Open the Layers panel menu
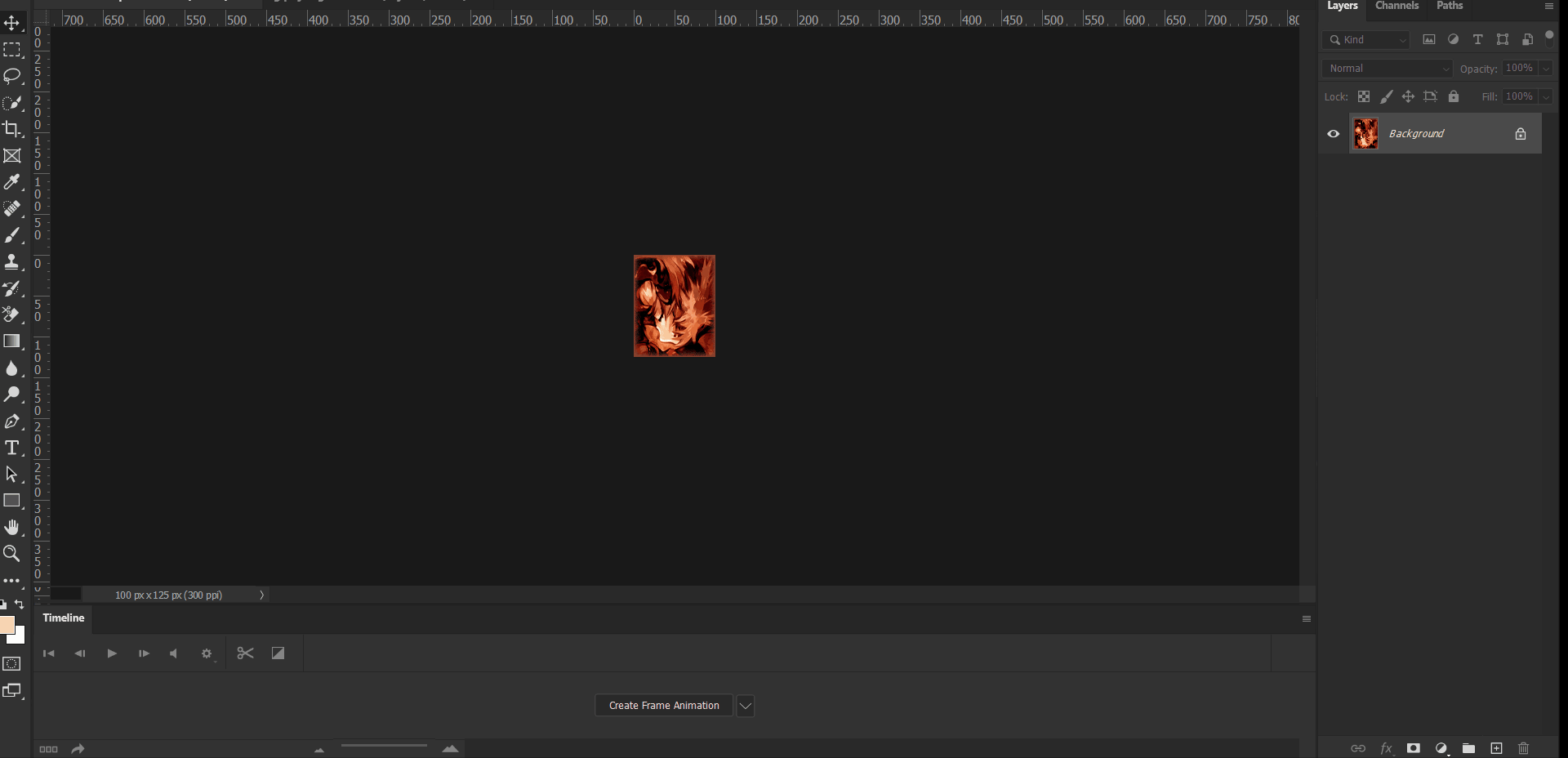Image resolution: width=1568 pixels, height=758 pixels. 1548,7
